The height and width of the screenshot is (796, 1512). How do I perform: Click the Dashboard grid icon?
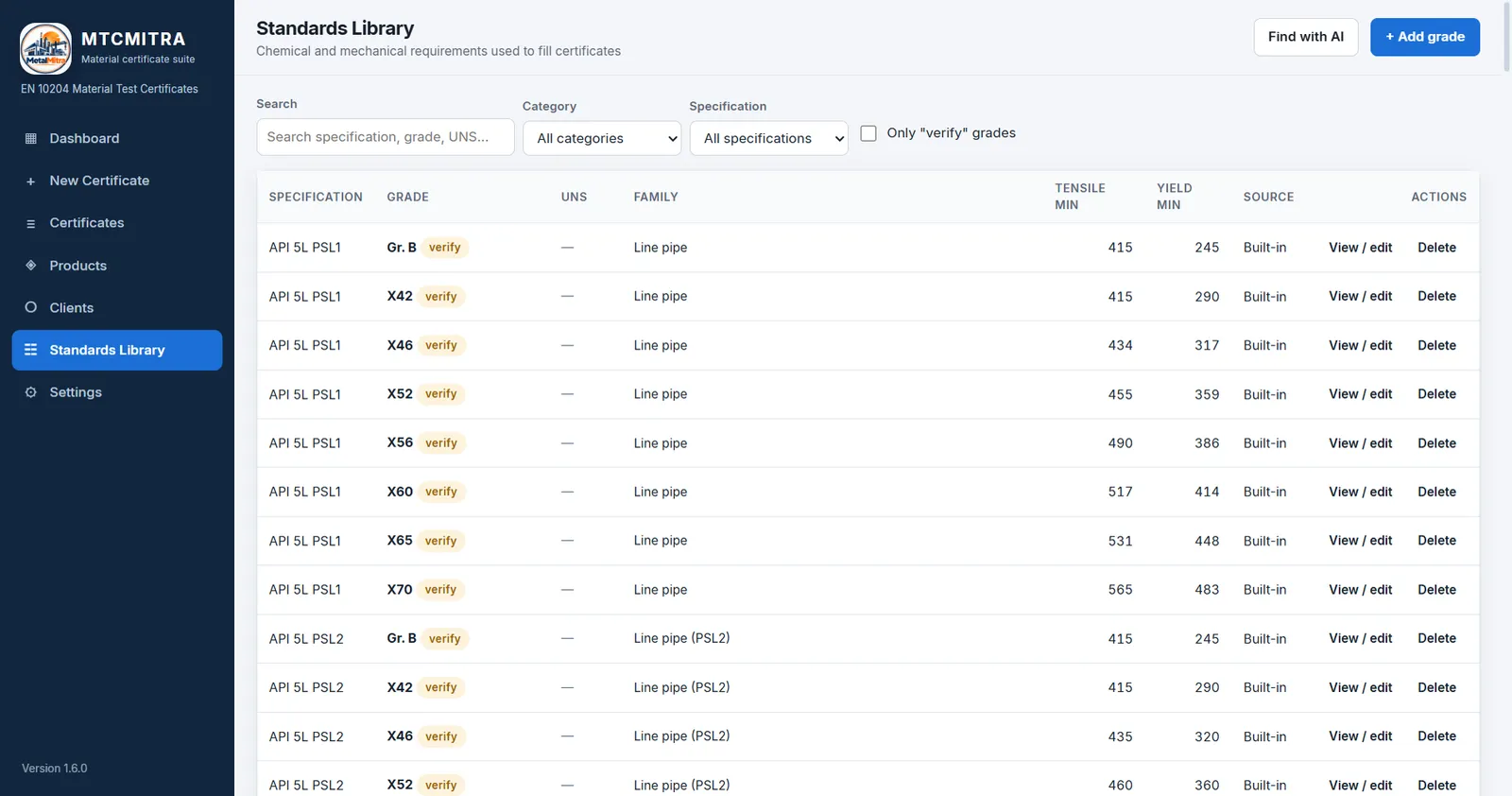click(x=30, y=138)
